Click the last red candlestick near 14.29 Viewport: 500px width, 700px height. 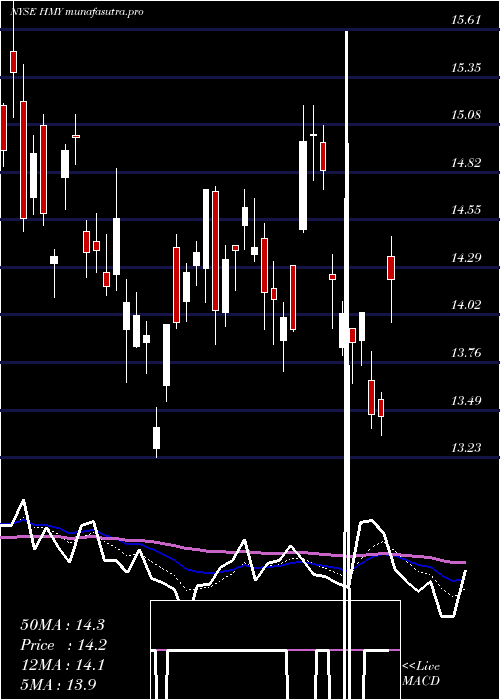tap(391, 268)
